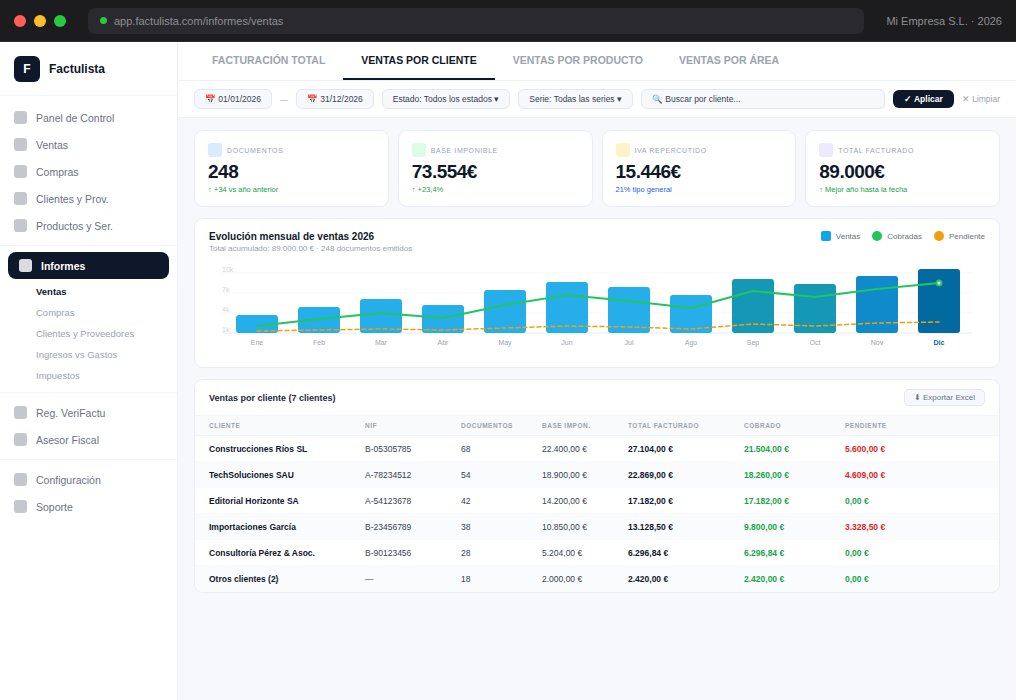This screenshot has height=700, width=1016.
Task: Select the Dic bar in the chart
Action: (x=938, y=301)
